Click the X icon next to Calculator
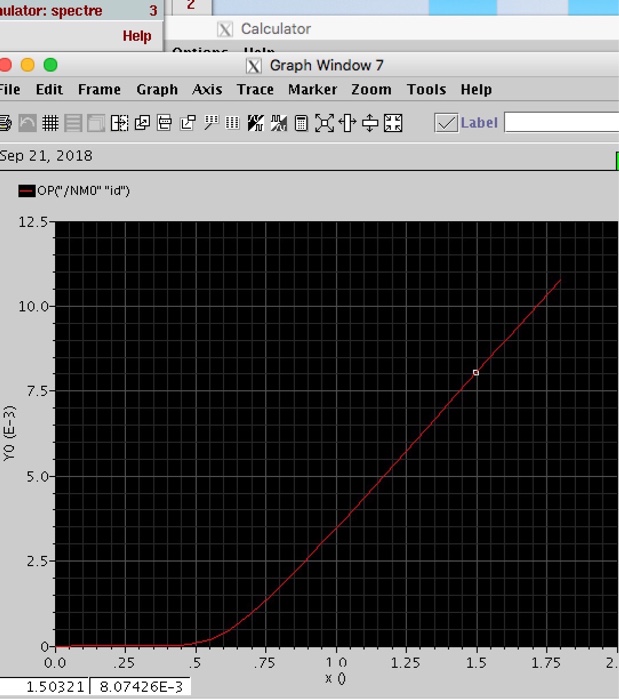 click(224, 30)
